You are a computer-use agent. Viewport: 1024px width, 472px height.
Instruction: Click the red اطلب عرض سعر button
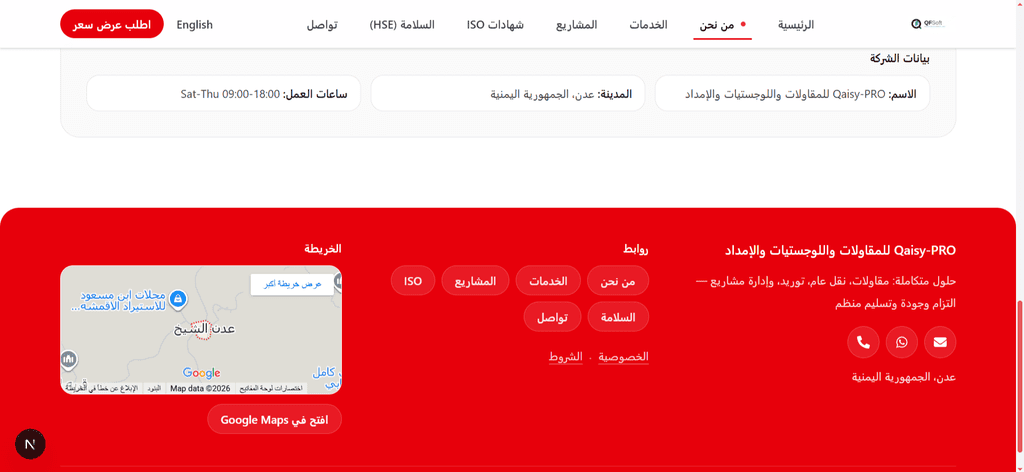[x=112, y=24]
